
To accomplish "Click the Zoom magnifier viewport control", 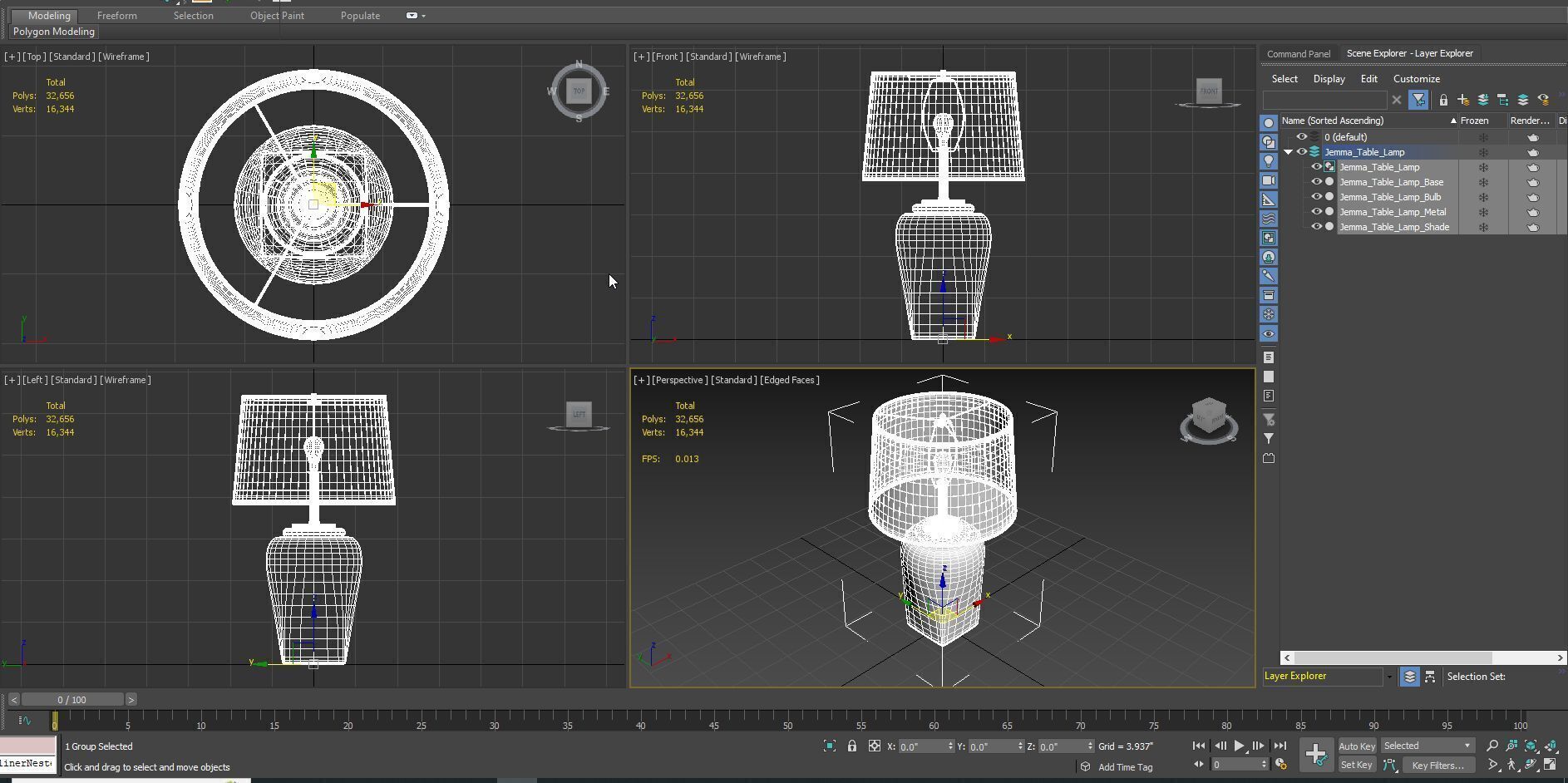I will pos(1492,746).
